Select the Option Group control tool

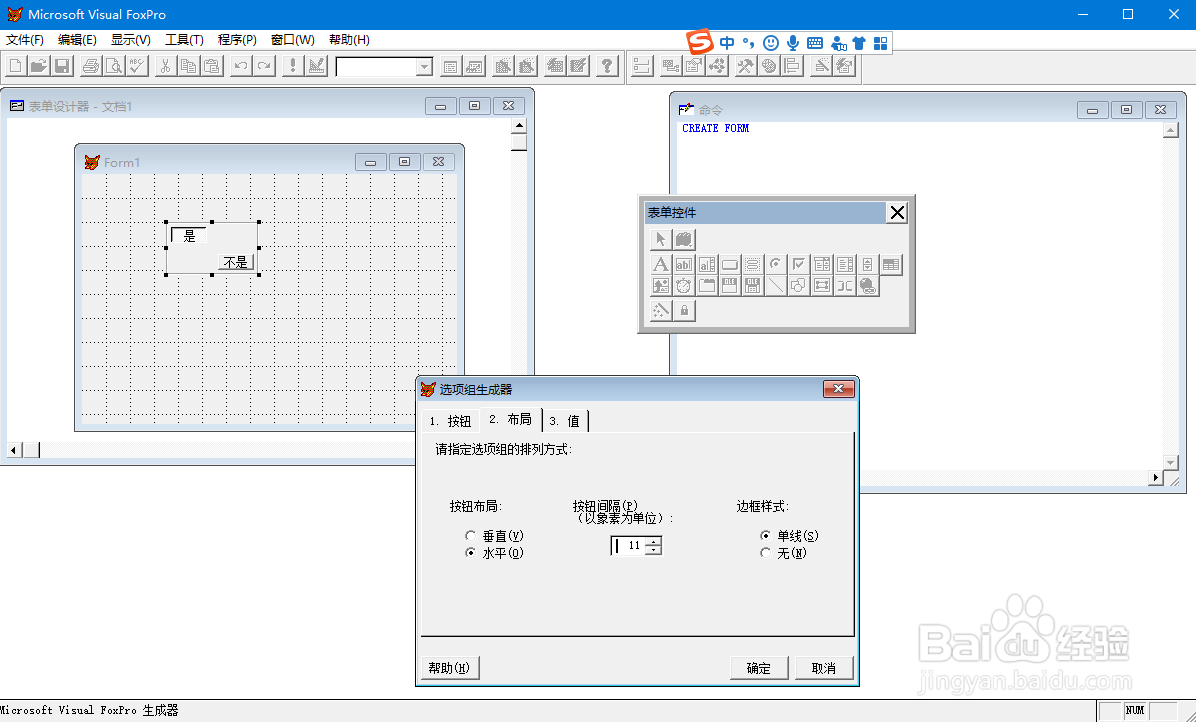[753, 265]
